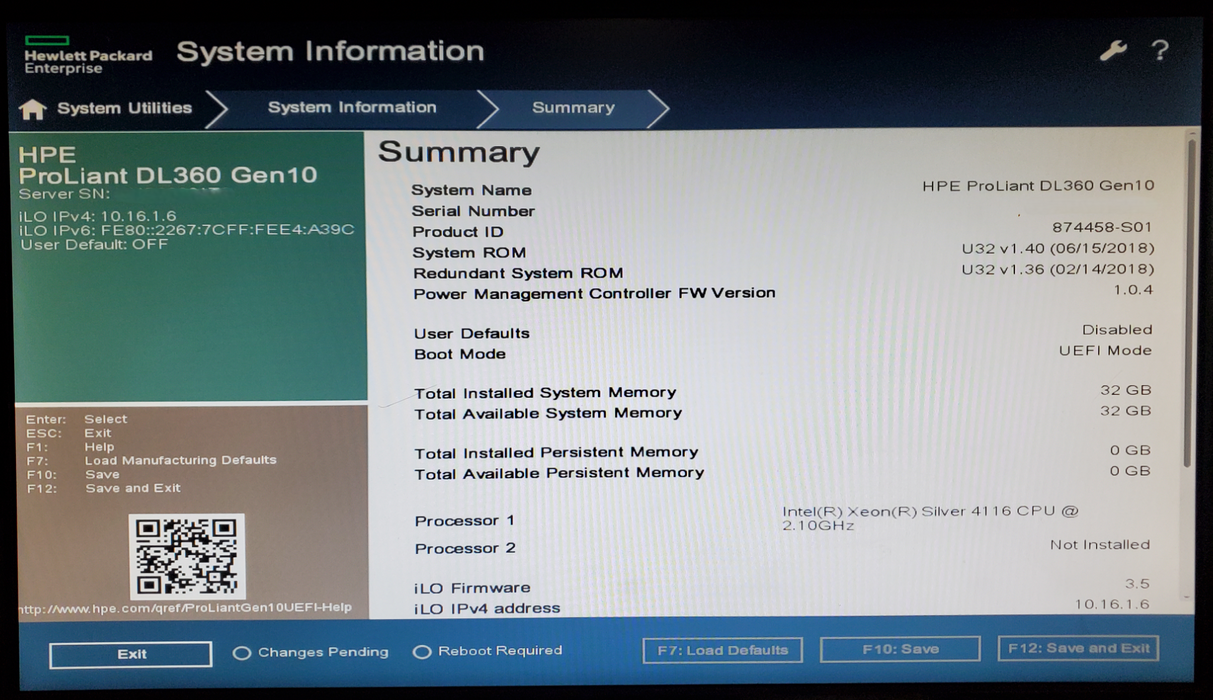Go to System Utilities breadcrumb
The width and height of the screenshot is (1213, 700).
(124, 108)
